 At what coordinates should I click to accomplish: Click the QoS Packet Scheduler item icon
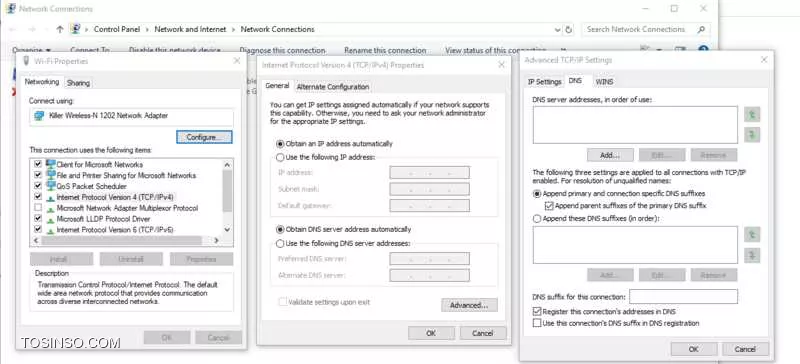click(51, 186)
